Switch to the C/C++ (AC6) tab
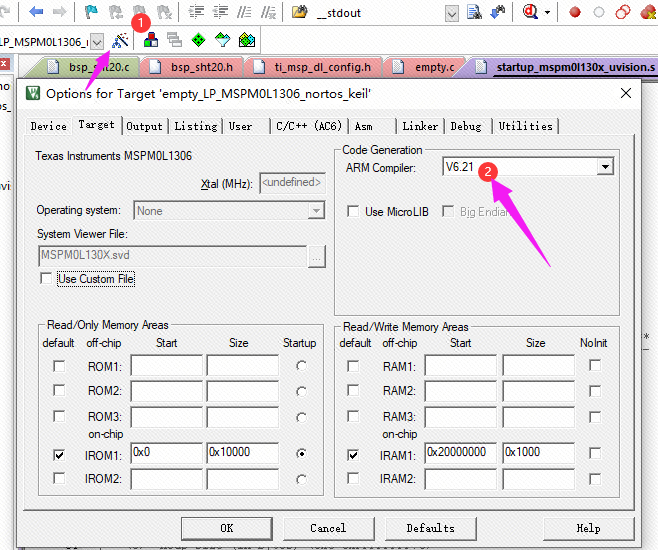 (x=310, y=126)
